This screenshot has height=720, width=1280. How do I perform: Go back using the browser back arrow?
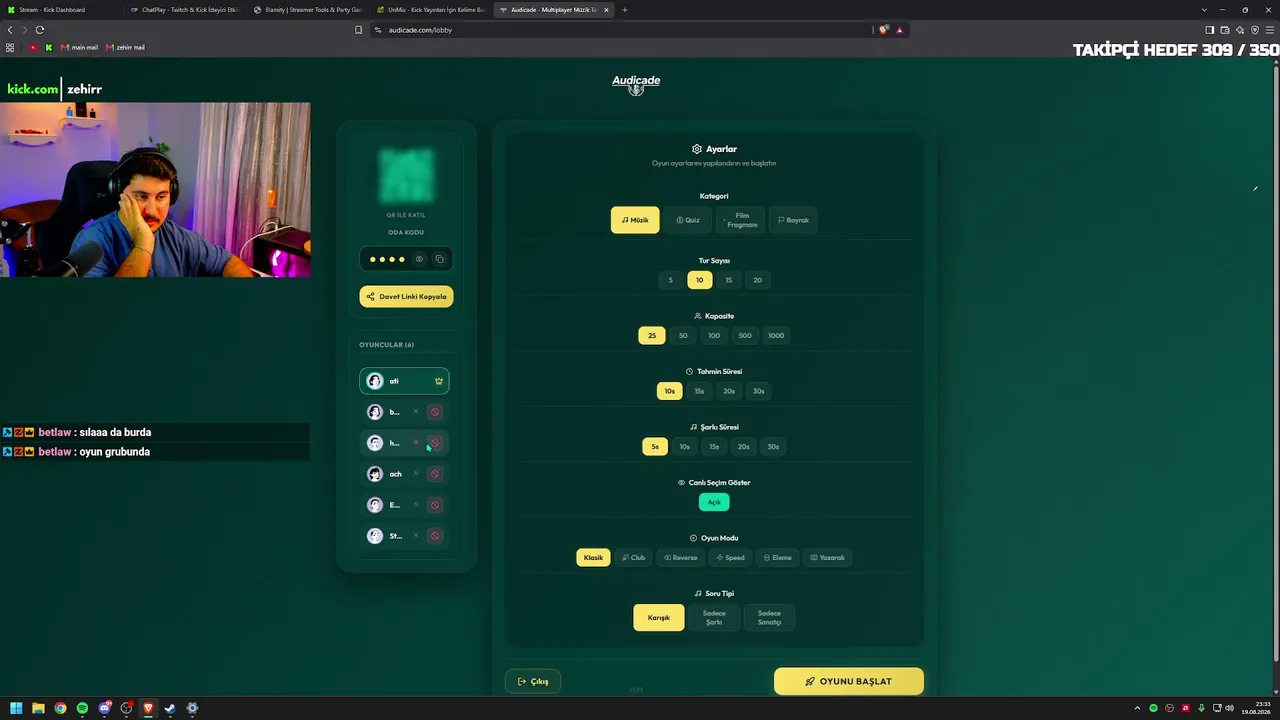[10, 30]
